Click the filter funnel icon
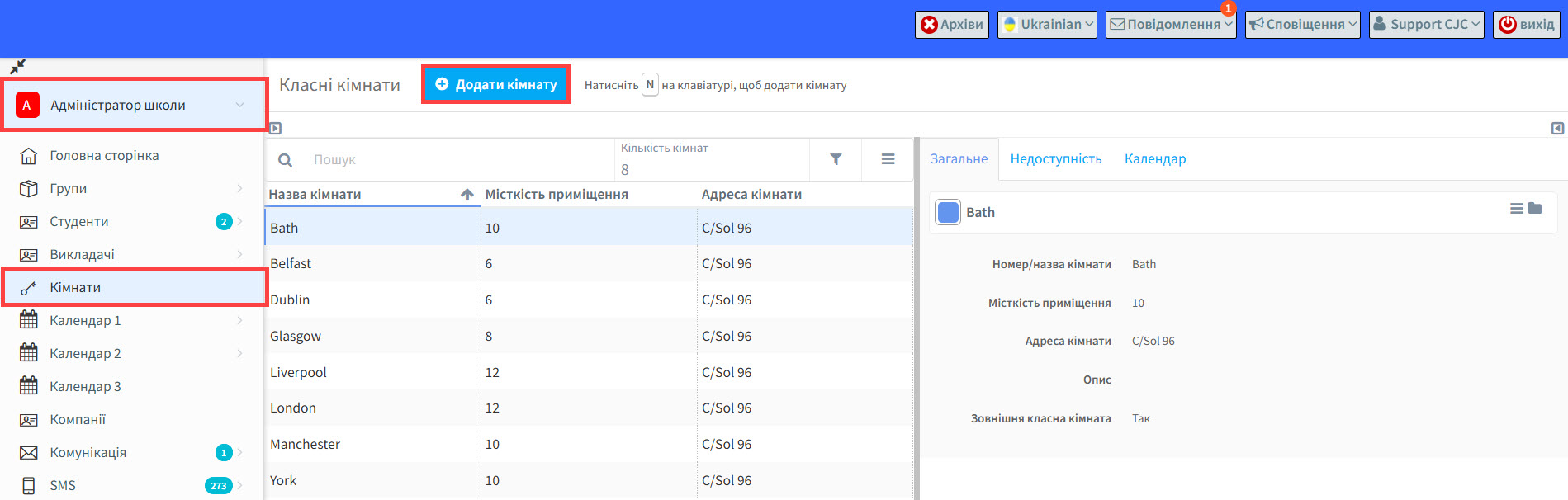This screenshot has height=500, width=1568. point(836,159)
